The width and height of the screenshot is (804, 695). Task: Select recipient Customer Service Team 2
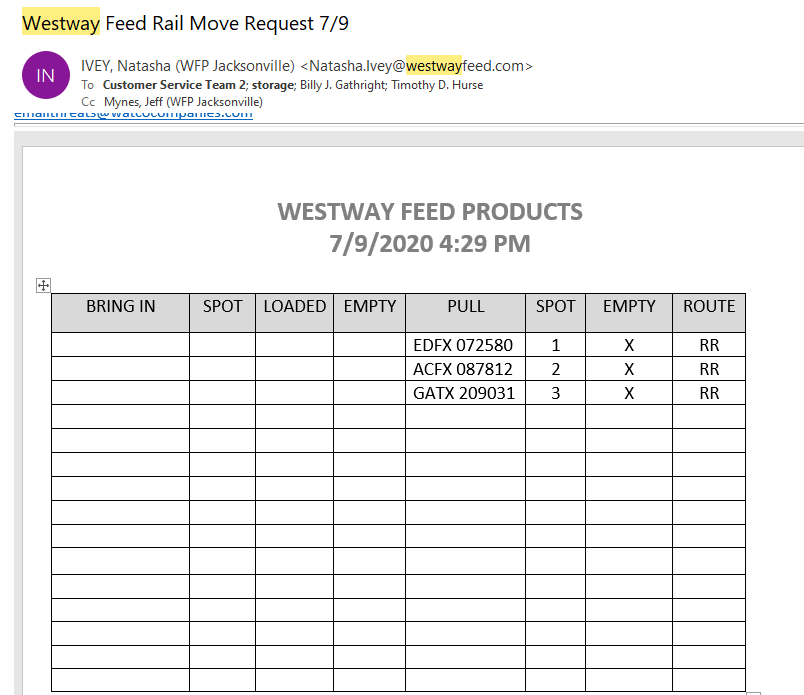(x=174, y=85)
